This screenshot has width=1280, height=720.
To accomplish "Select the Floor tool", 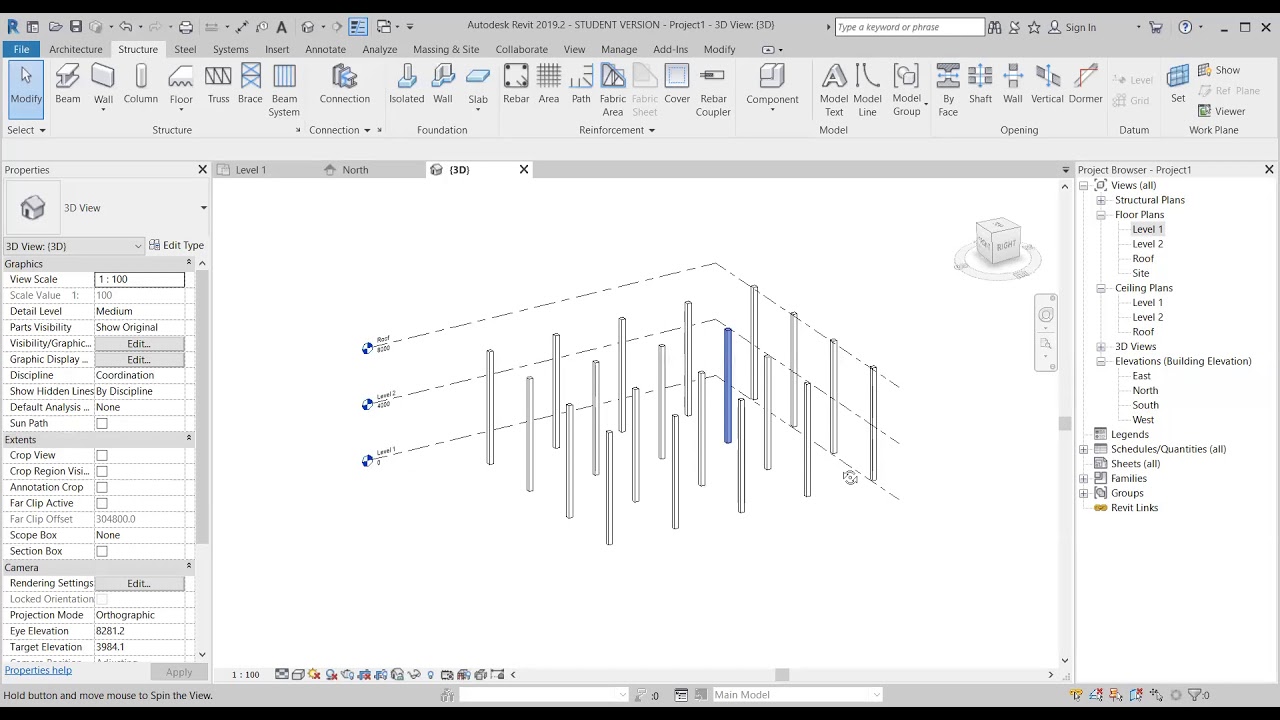I will pos(181,85).
